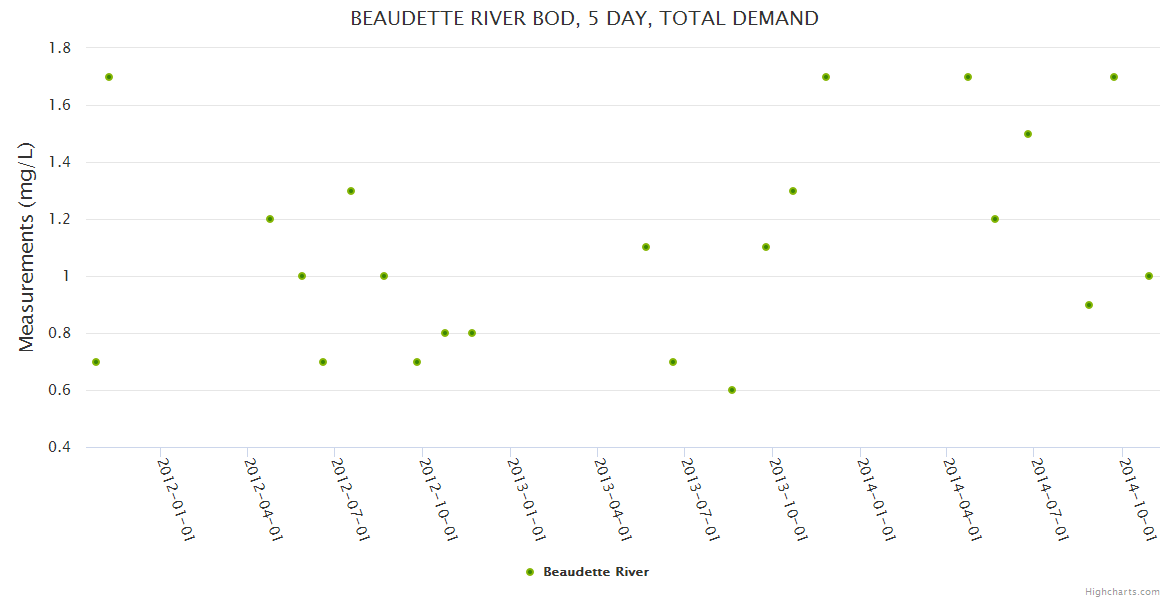Click the green legend marker dot
The image size is (1170, 600).
point(529,572)
